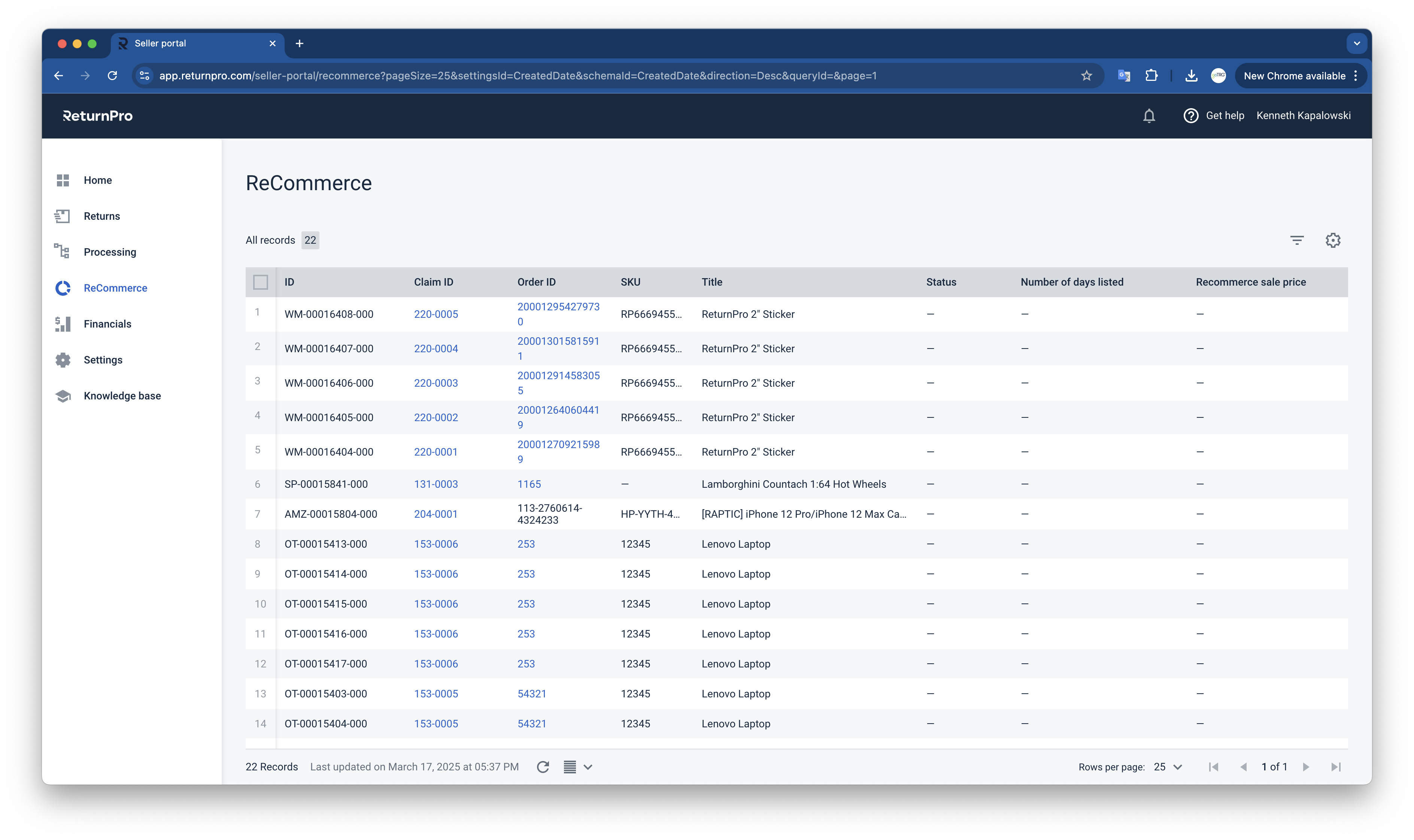Screen dimensions: 1414x840
Task: Jump to the last page
Action: 1336,767
